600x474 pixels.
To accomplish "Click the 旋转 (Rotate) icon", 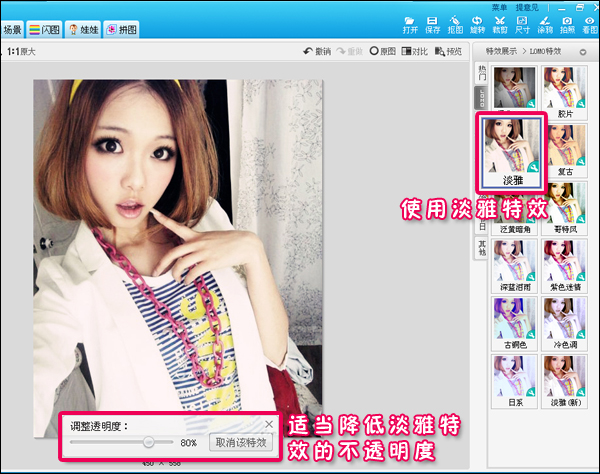I will [477, 24].
